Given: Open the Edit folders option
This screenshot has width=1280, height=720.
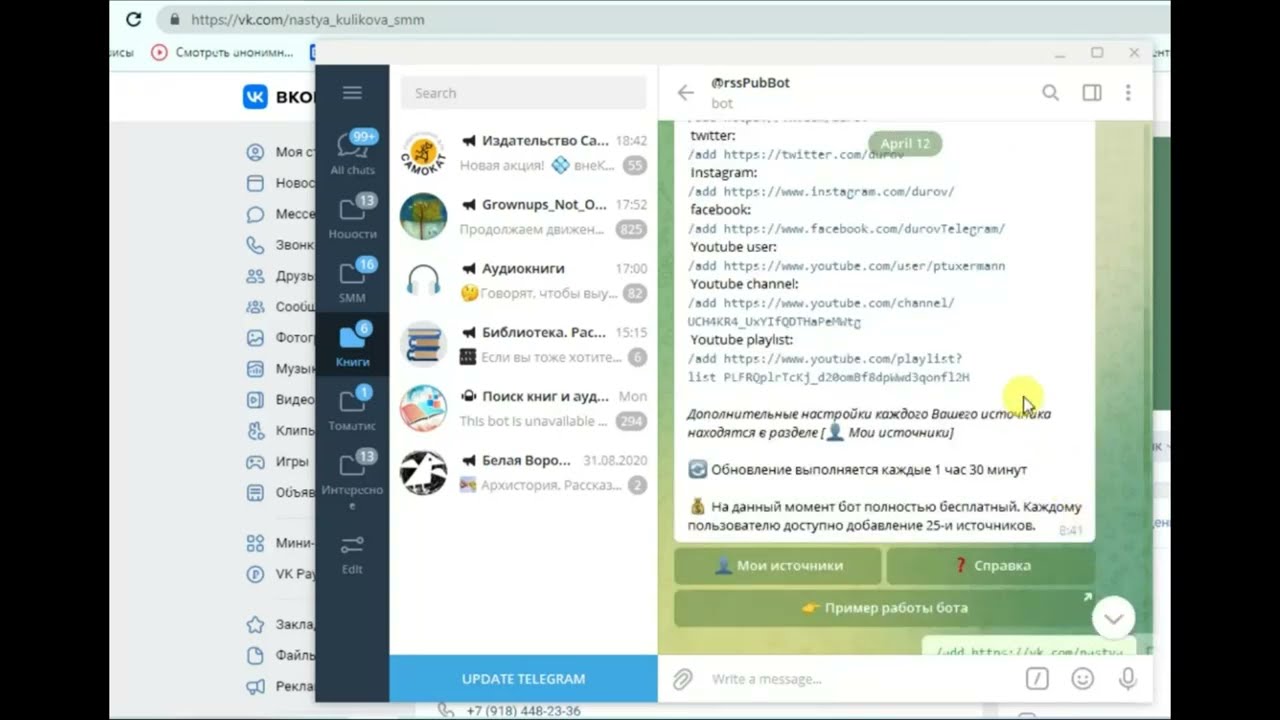Looking at the screenshot, I should coord(352,555).
